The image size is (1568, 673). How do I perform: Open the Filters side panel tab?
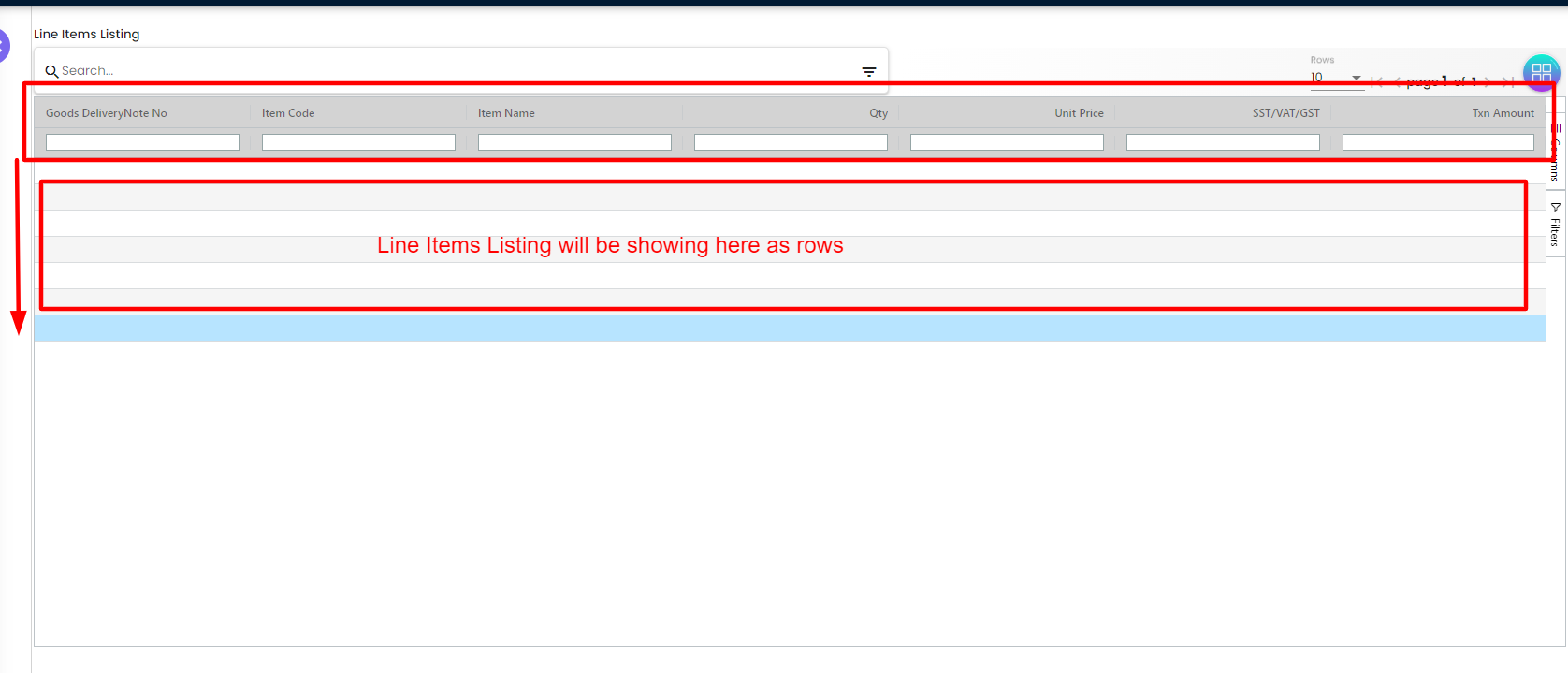tap(1556, 224)
